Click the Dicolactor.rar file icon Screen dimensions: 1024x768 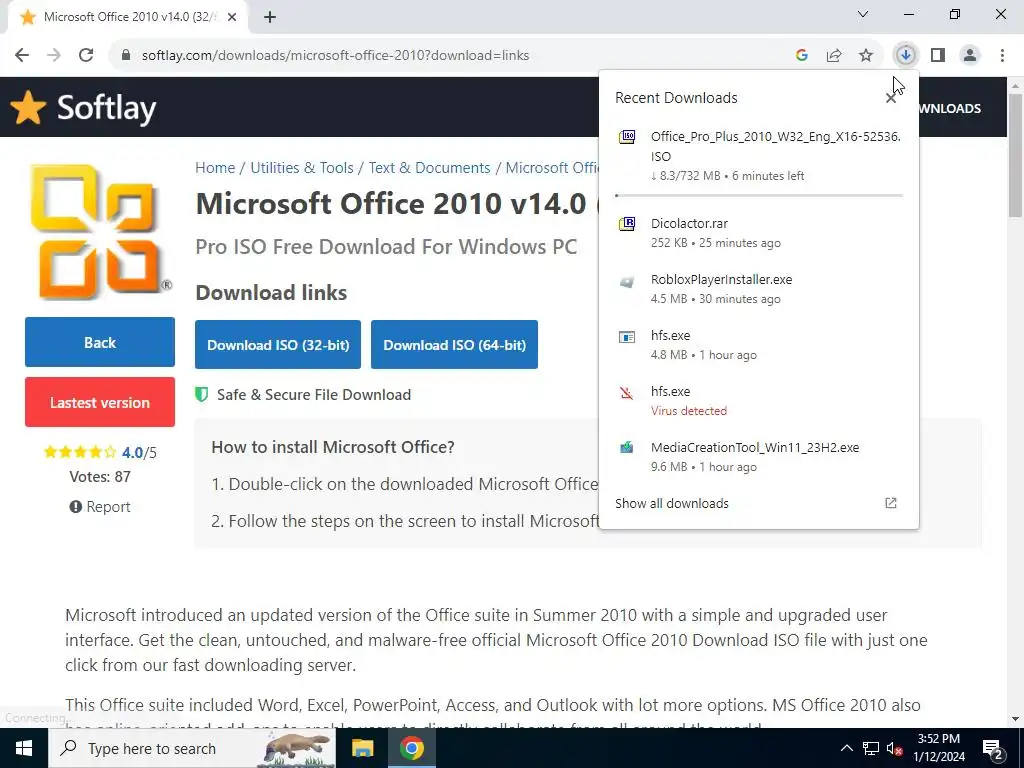click(627, 224)
